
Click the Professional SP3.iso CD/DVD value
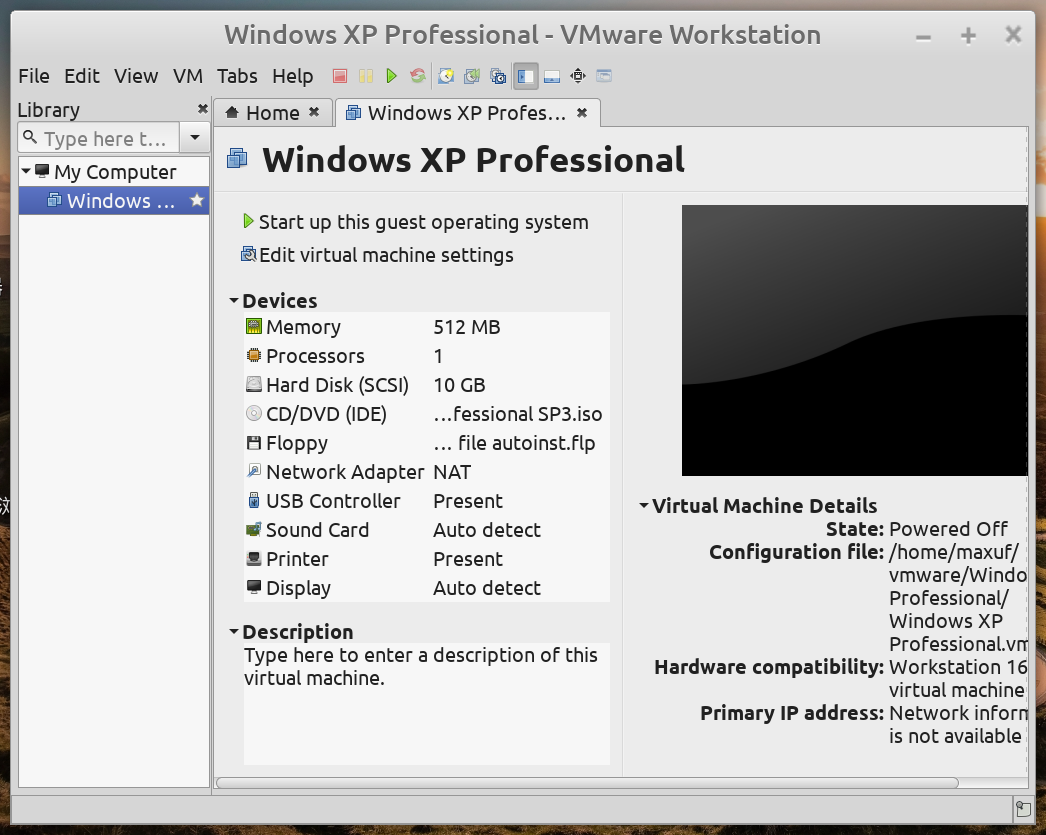tap(518, 414)
